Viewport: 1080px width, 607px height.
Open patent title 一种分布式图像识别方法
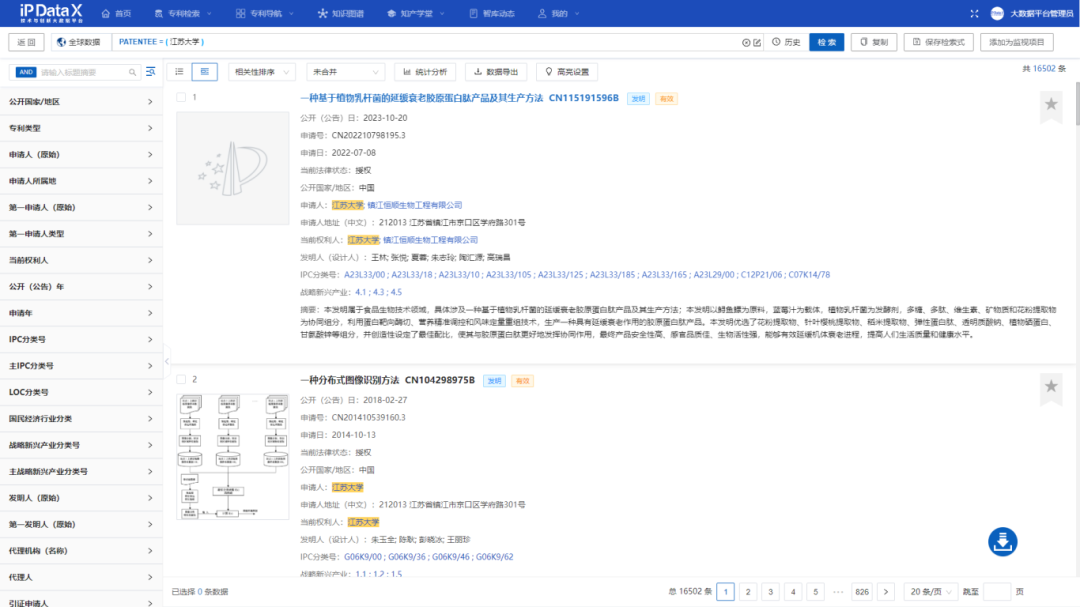click(x=350, y=380)
